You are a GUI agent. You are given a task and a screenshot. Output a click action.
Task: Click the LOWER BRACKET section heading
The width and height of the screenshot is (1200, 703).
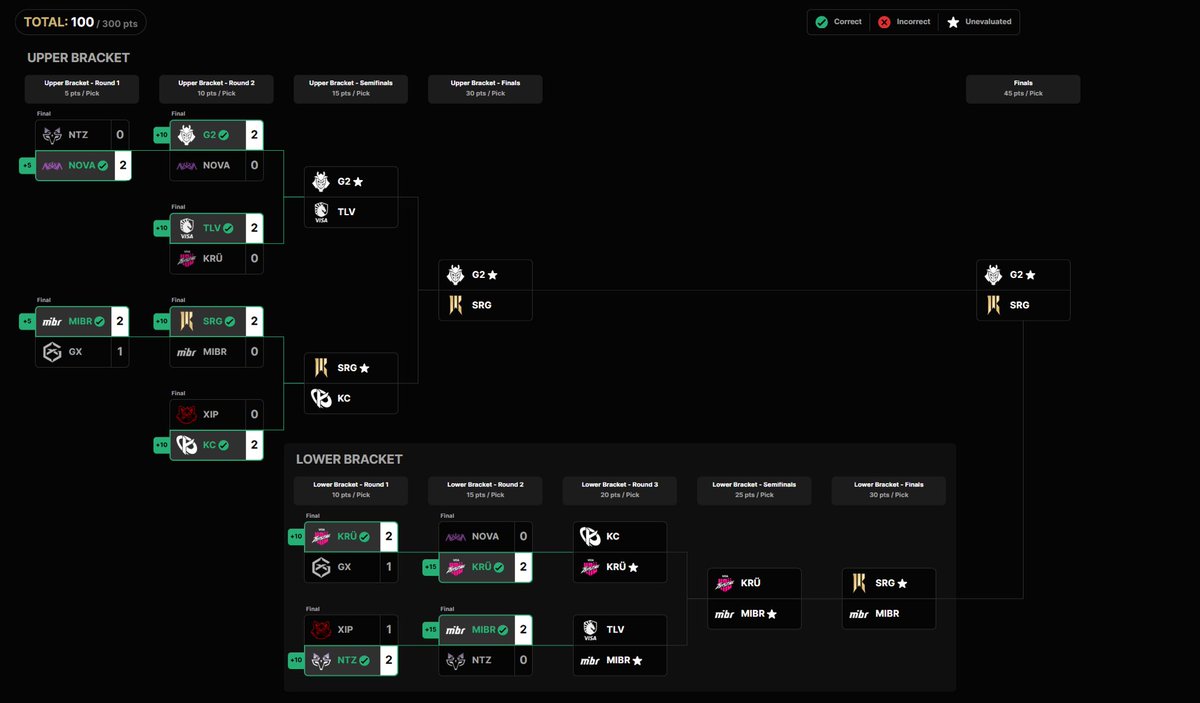click(x=349, y=459)
